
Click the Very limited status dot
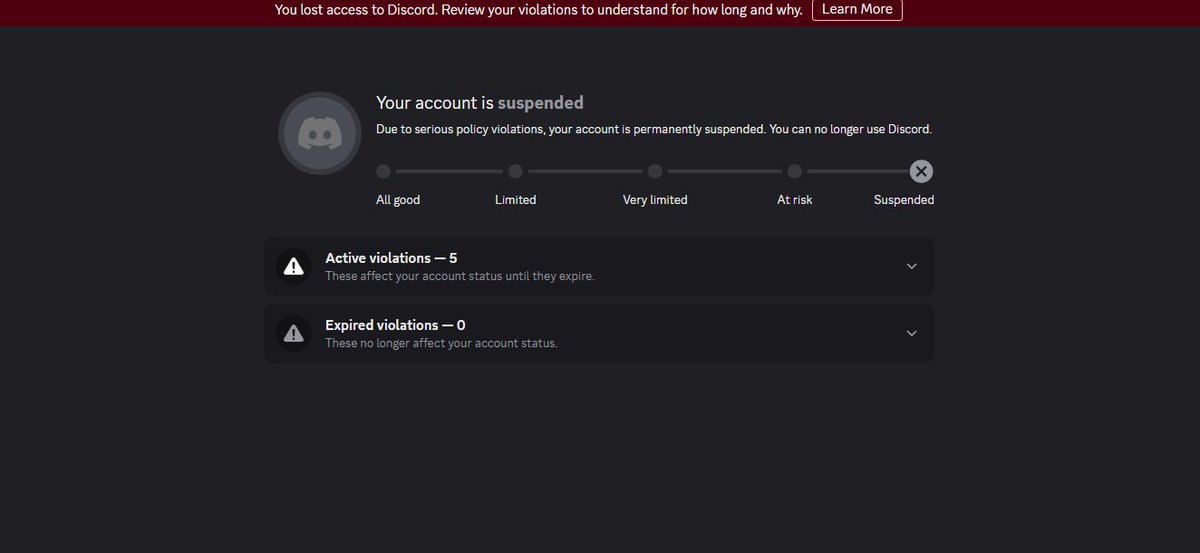coord(655,171)
